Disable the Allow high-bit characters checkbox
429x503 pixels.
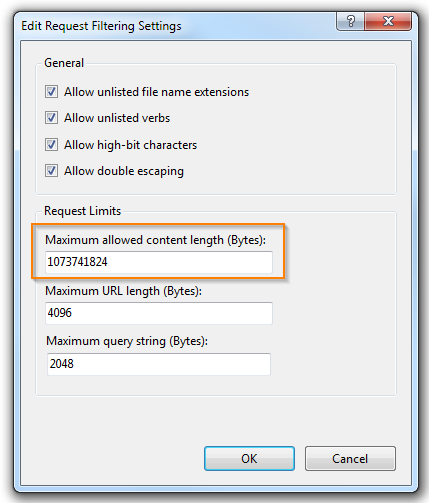tap(51, 145)
